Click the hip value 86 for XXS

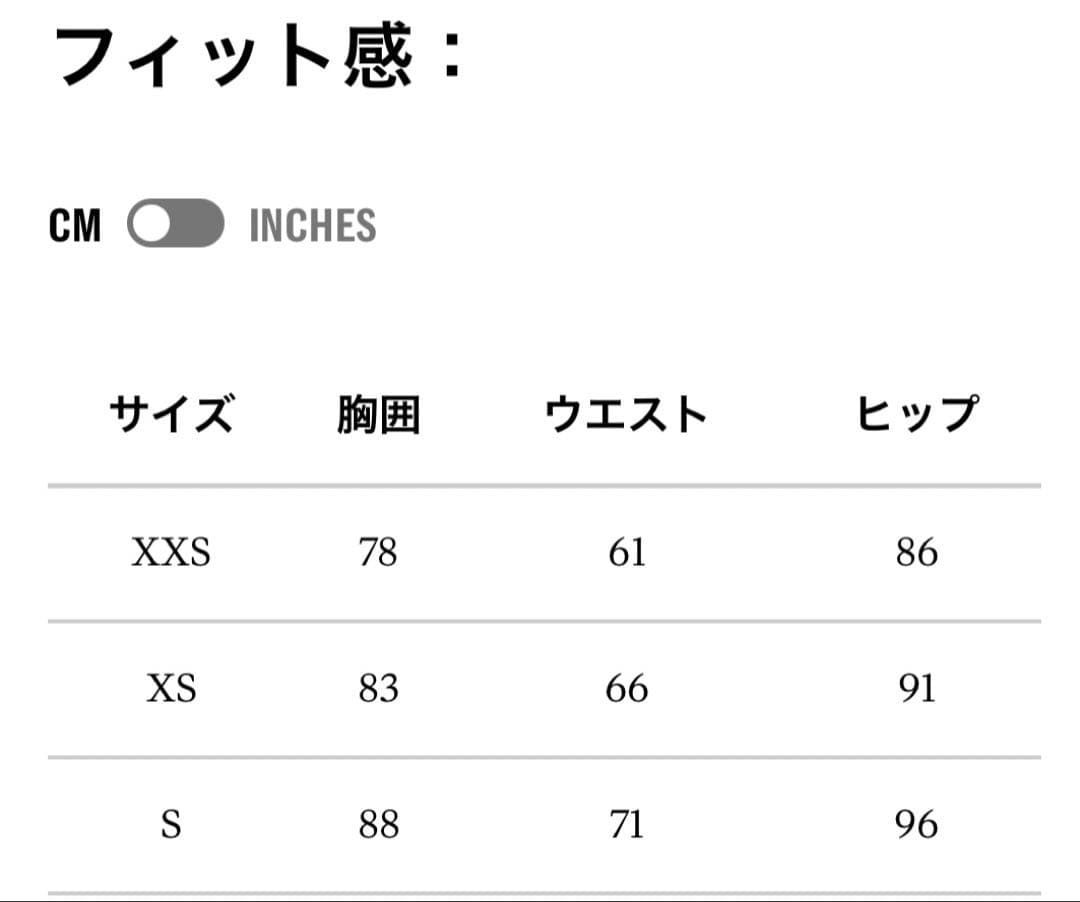tap(918, 552)
